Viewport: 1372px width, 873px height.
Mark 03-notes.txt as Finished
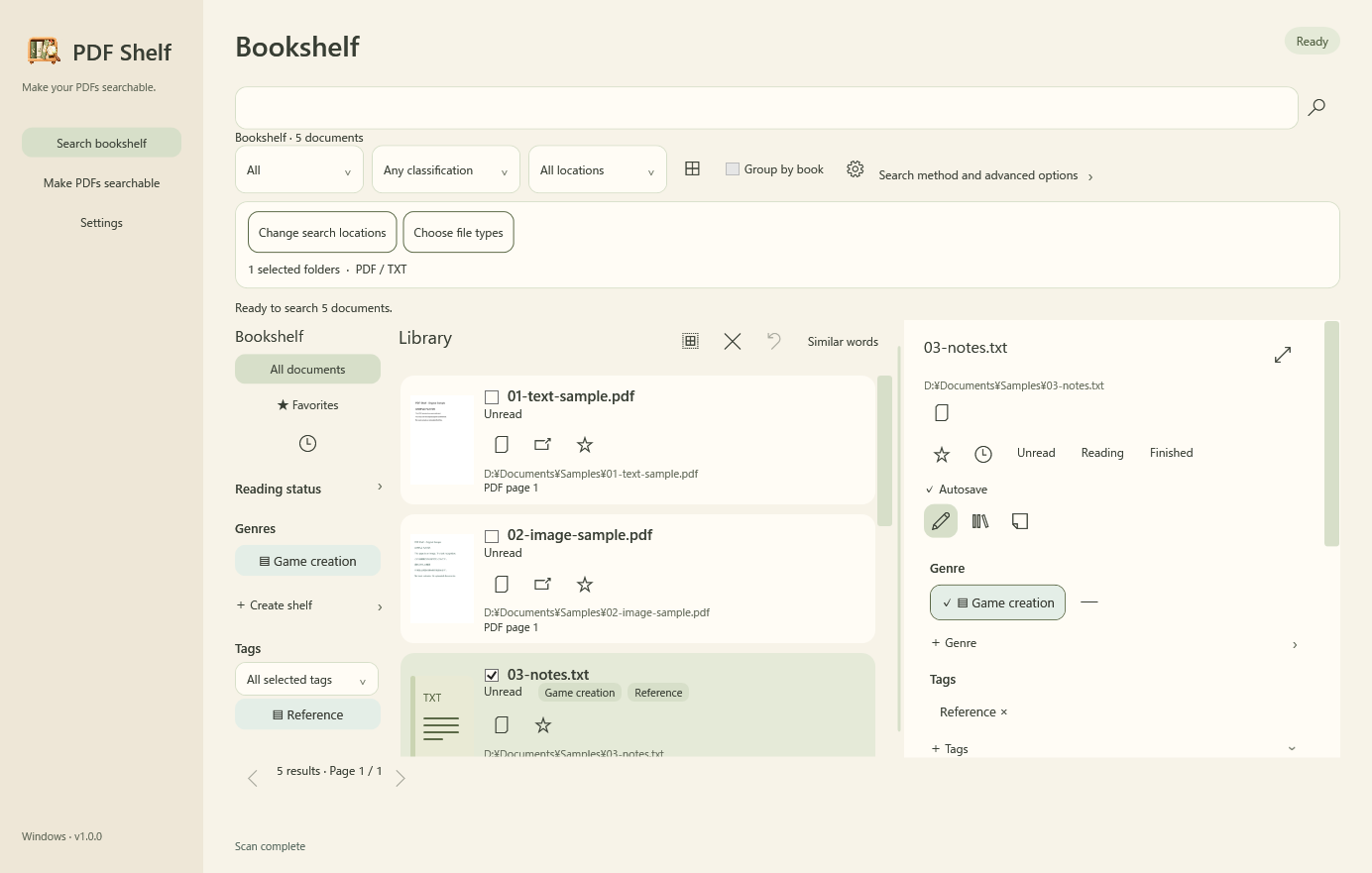[x=1171, y=453]
